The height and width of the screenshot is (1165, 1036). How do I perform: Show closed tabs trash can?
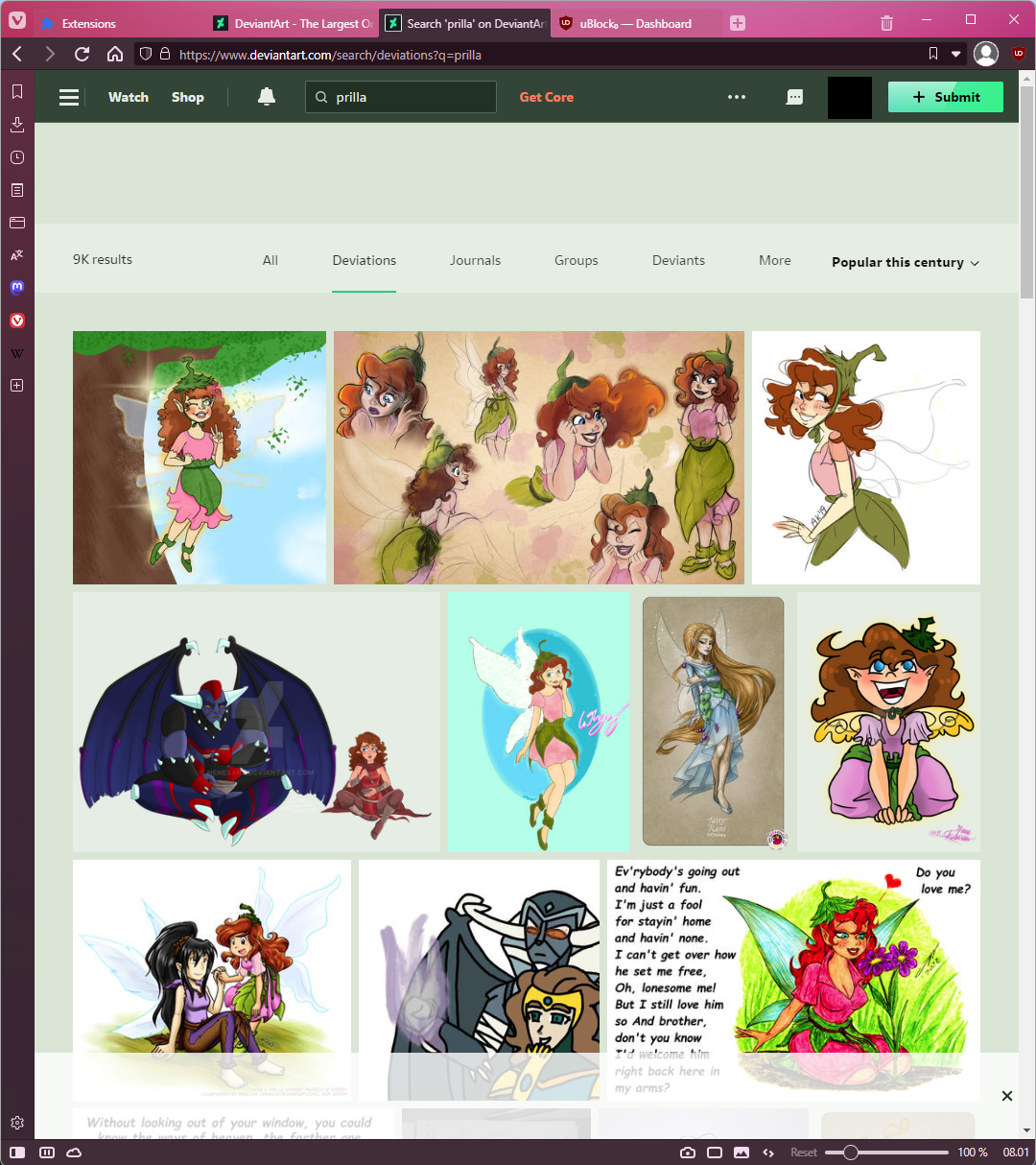(x=886, y=23)
